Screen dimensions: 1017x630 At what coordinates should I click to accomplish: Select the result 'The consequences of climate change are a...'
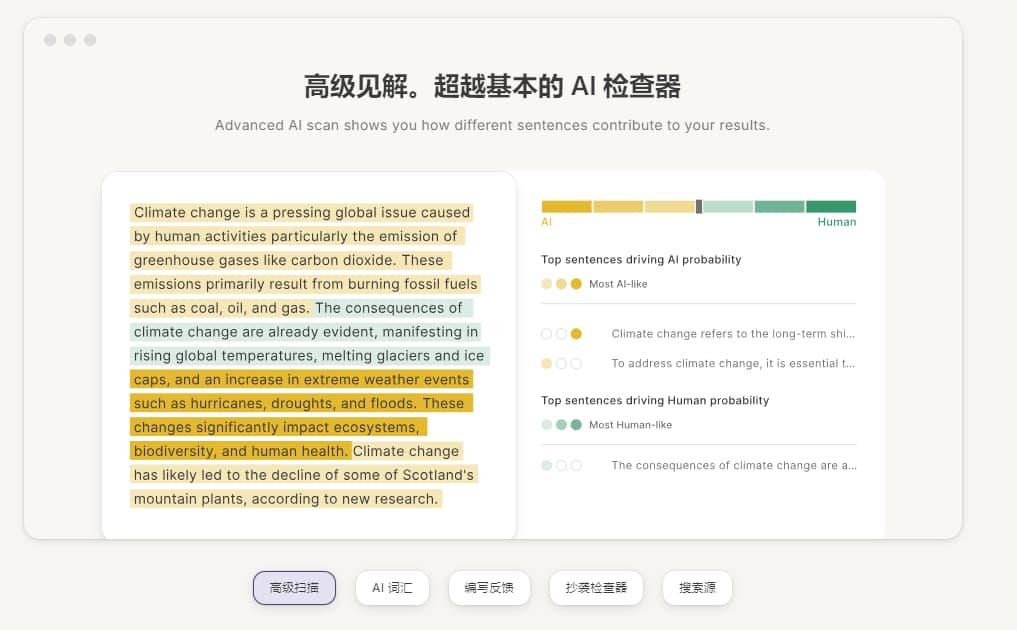point(733,466)
